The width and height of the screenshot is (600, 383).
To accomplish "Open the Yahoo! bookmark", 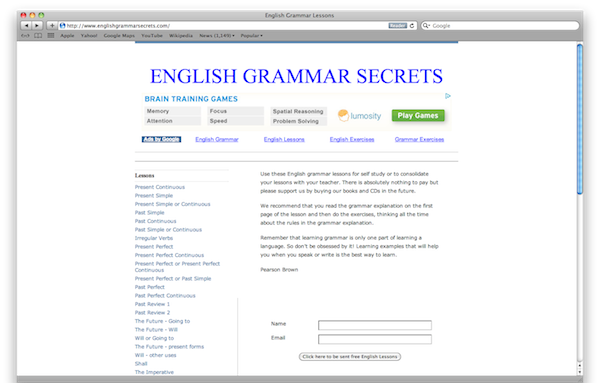I will (x=89, y=36).
